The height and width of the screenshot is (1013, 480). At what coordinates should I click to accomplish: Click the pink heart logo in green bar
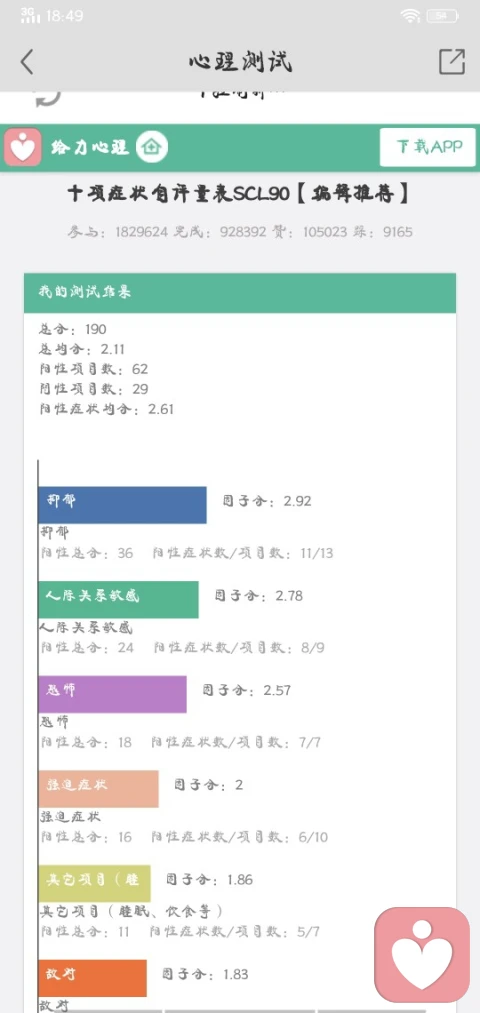pyautogui.click(x=23, y=147)
